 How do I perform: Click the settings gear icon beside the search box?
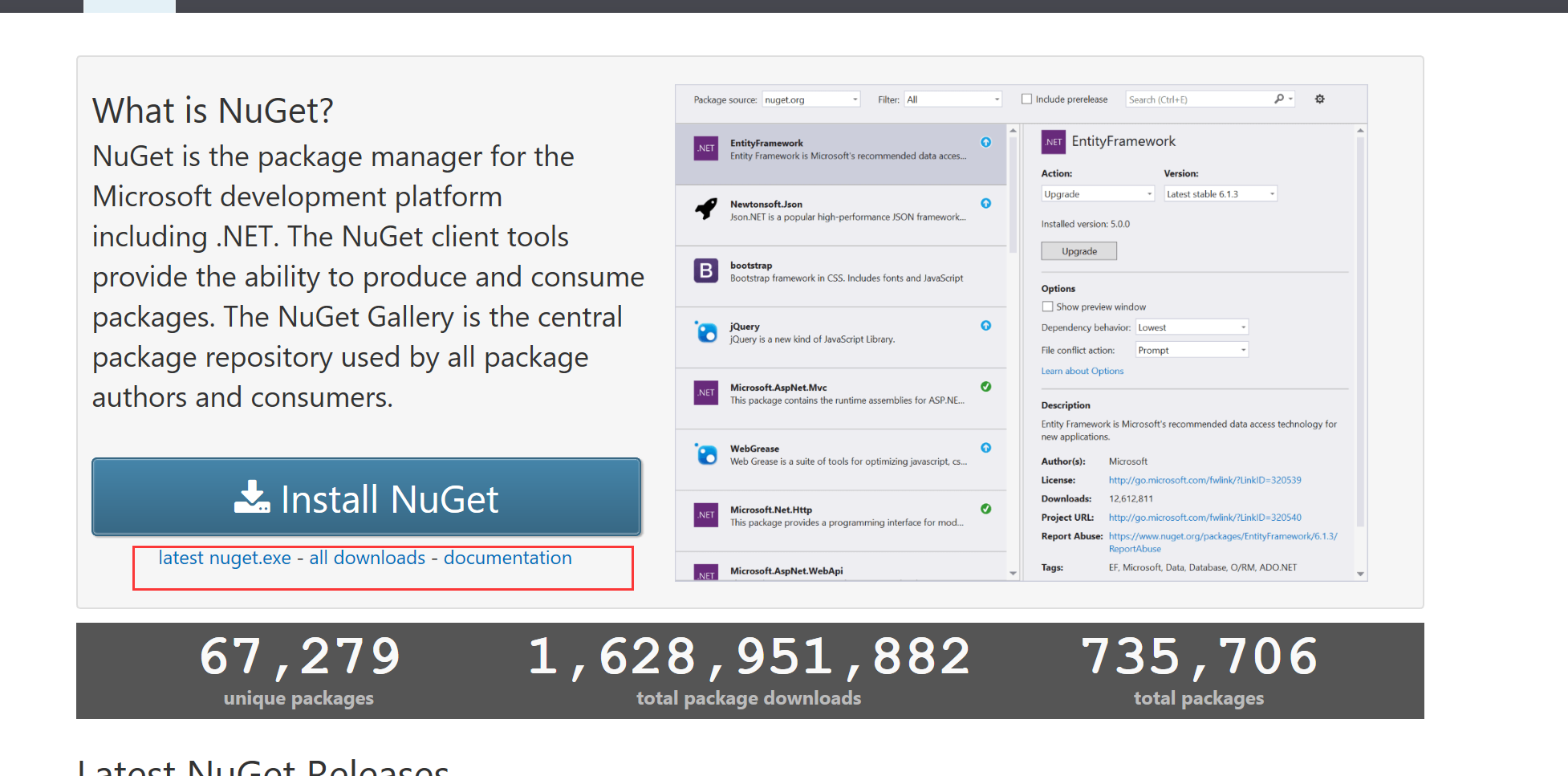tap(1319, 100)
